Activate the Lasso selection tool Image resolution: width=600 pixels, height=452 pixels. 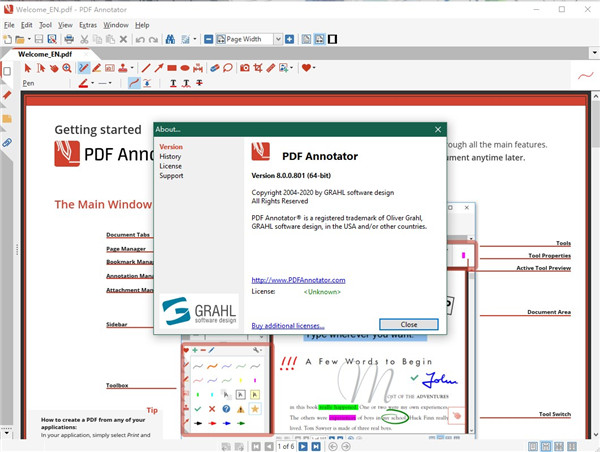pos(229,68)
